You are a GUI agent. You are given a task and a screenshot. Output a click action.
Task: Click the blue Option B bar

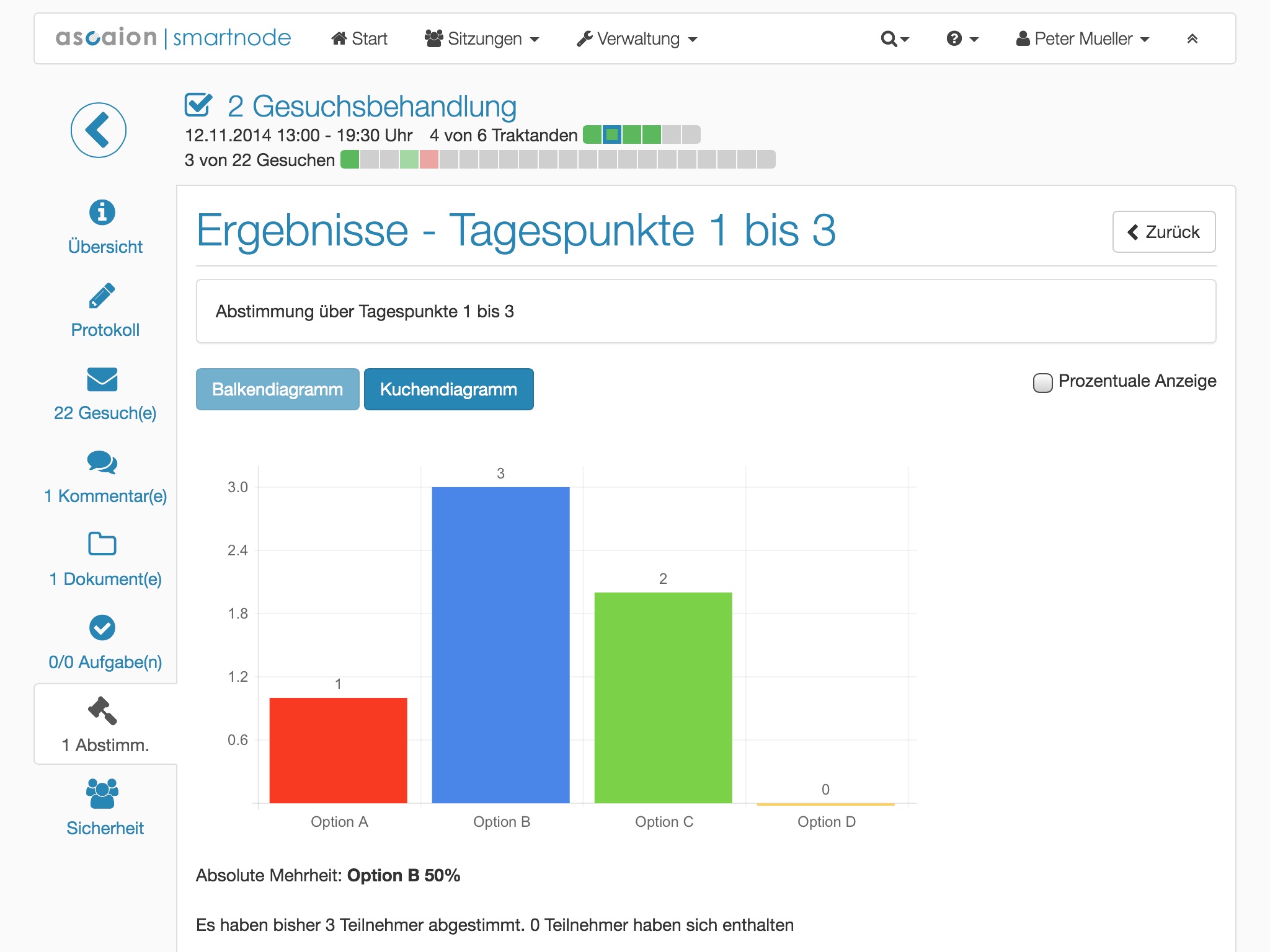click(x=500, y=645)
